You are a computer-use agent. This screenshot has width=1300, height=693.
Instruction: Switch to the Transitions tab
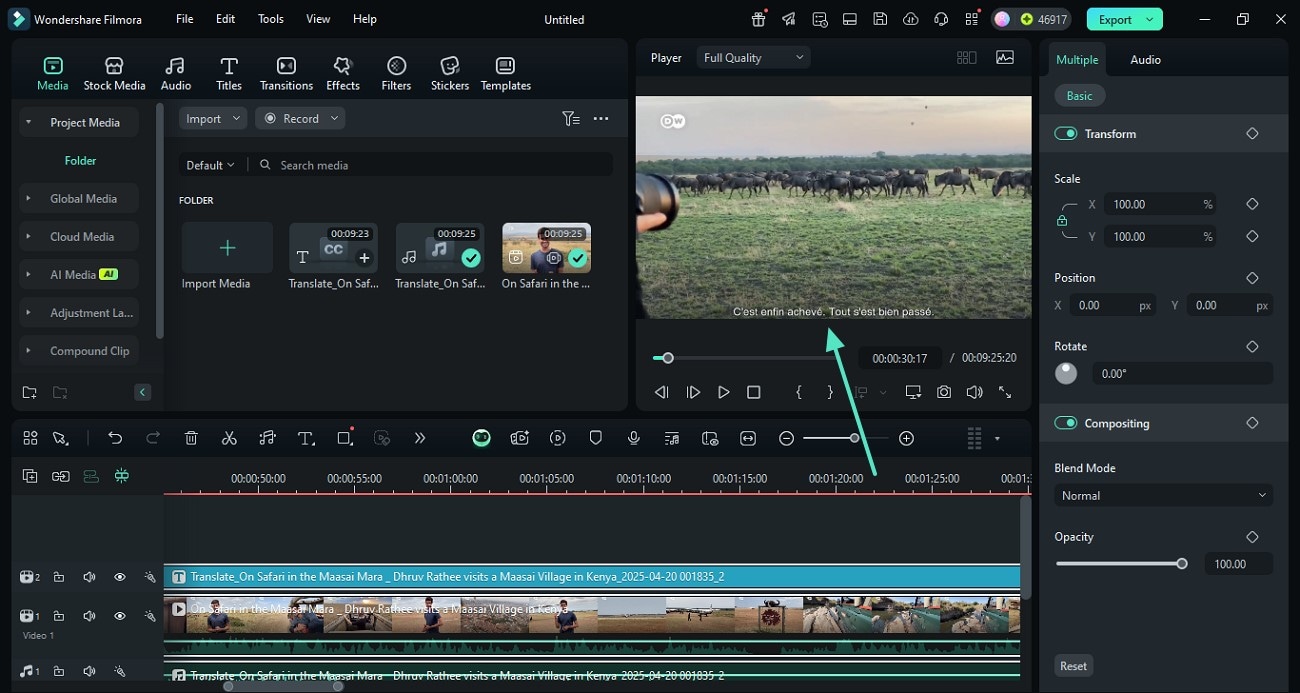(x=286, y=74)
